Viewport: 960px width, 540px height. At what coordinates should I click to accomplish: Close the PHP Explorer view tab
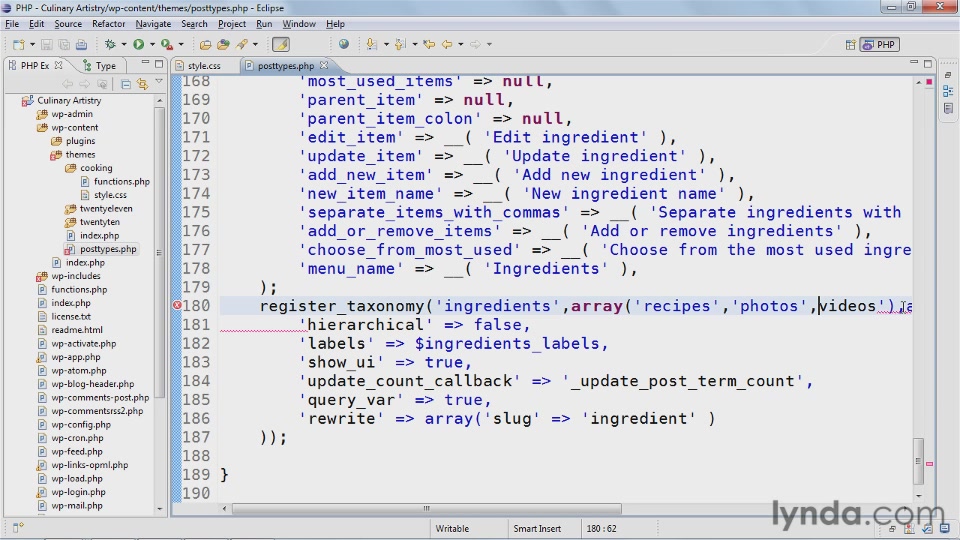(x=58, y=65)
